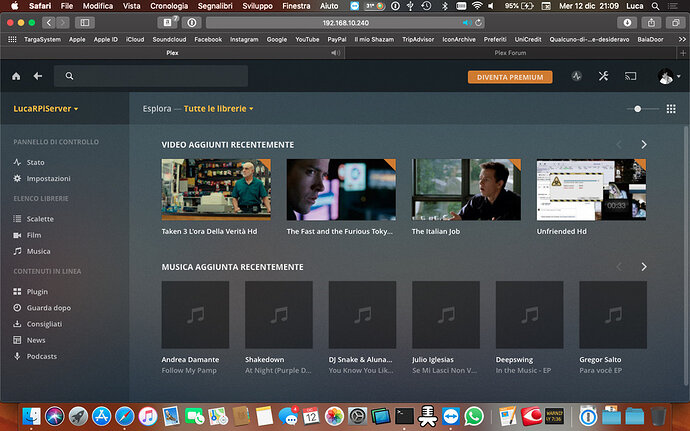Click the DIVENTA PREMIUM button
690x431 pixels.
[x=509, y=76]
